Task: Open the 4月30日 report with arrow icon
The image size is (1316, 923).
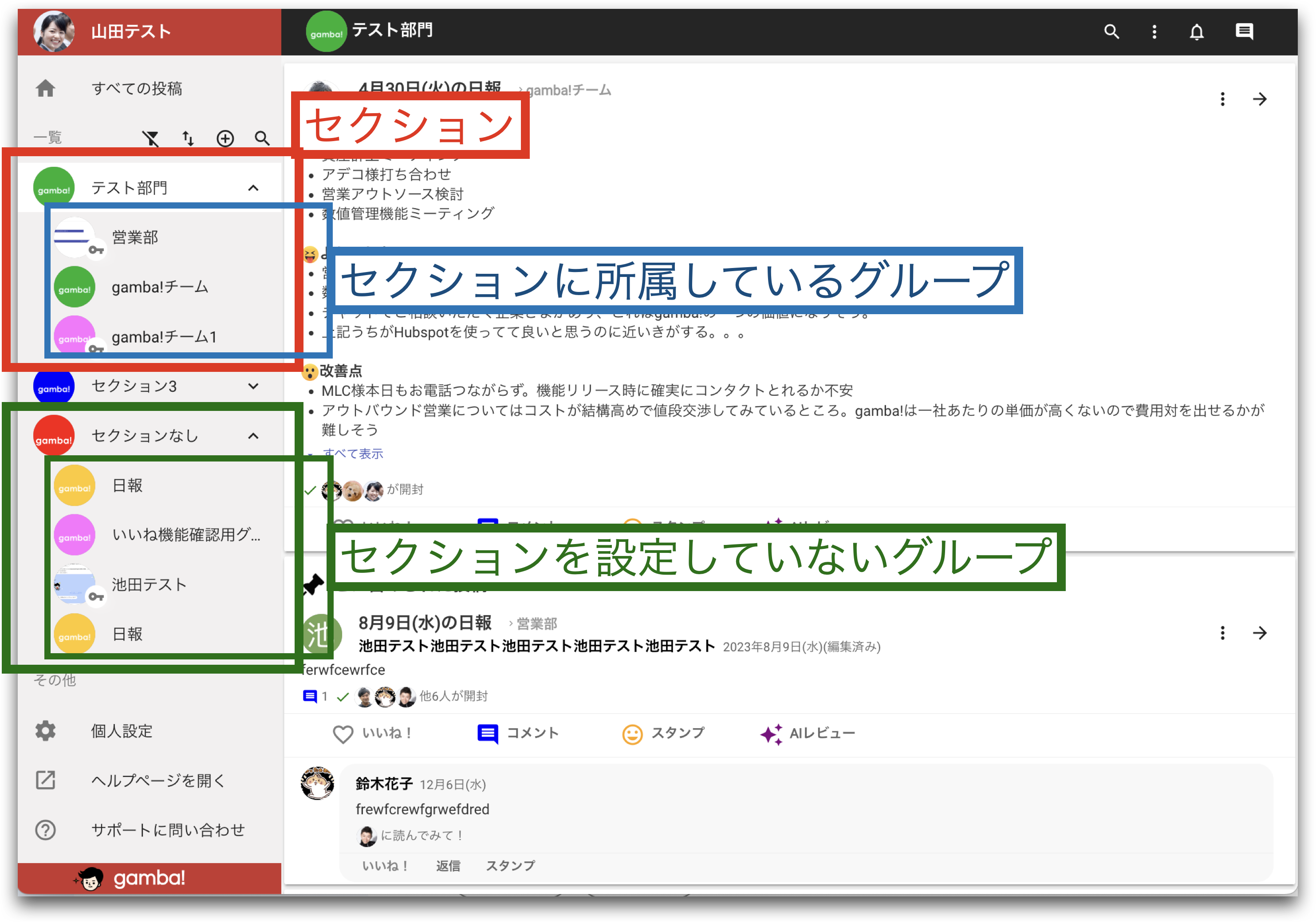Action: tap(1259, 99)
